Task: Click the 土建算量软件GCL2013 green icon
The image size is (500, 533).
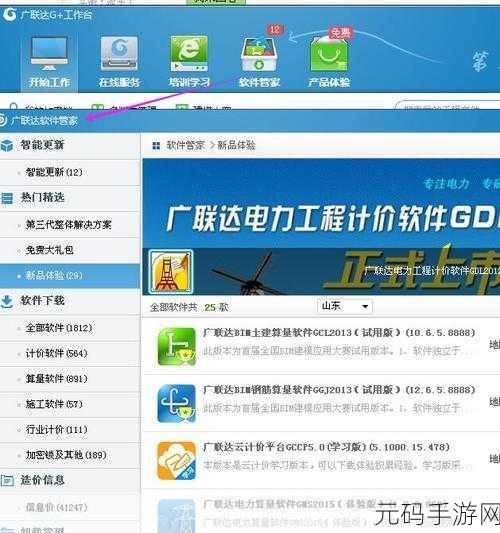Action: 177,346
